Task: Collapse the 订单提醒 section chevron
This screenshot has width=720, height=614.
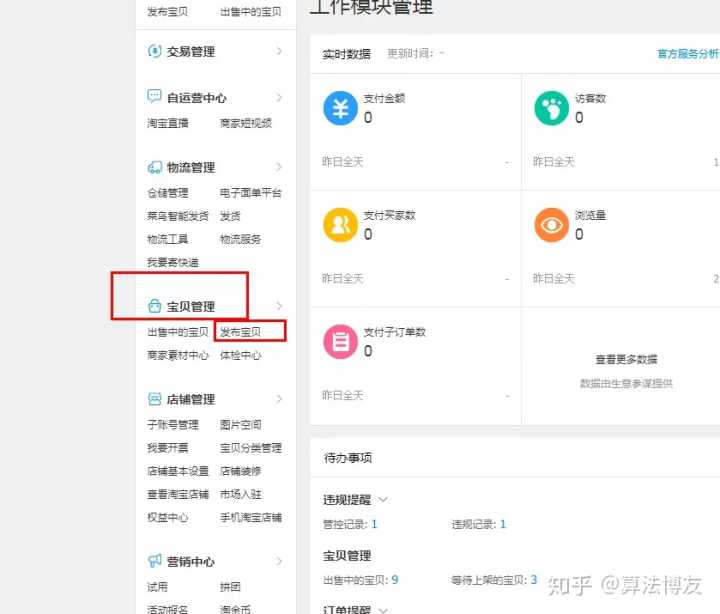Action: (x=383, y=610)
